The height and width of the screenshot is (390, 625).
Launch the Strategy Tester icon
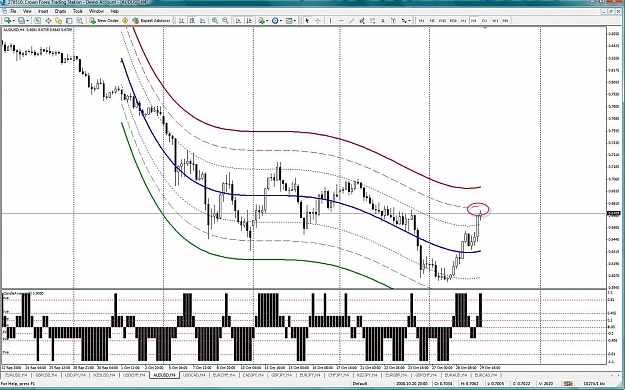tap(80, 20)
